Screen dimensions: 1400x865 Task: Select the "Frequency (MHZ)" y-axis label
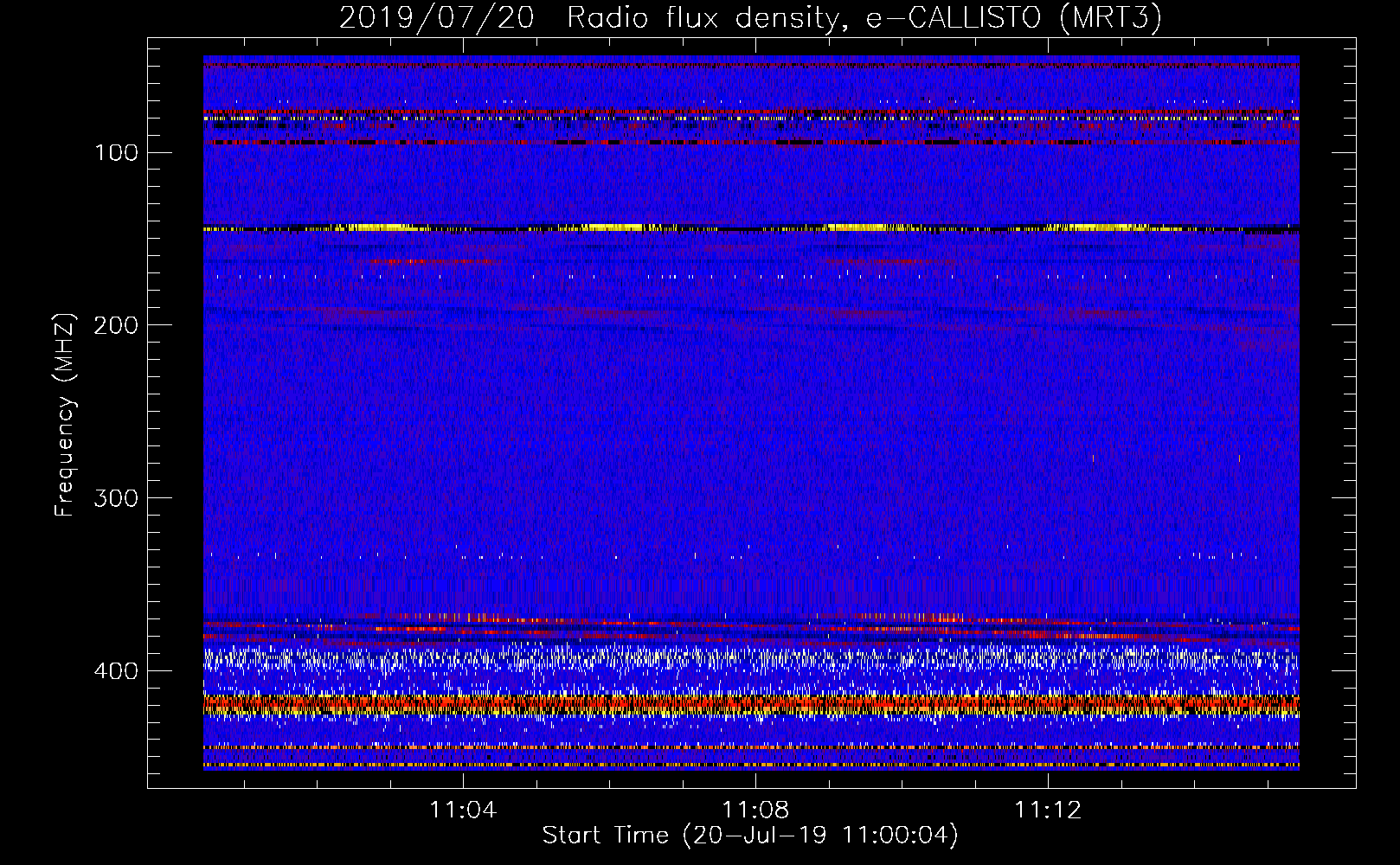point(65,414)
